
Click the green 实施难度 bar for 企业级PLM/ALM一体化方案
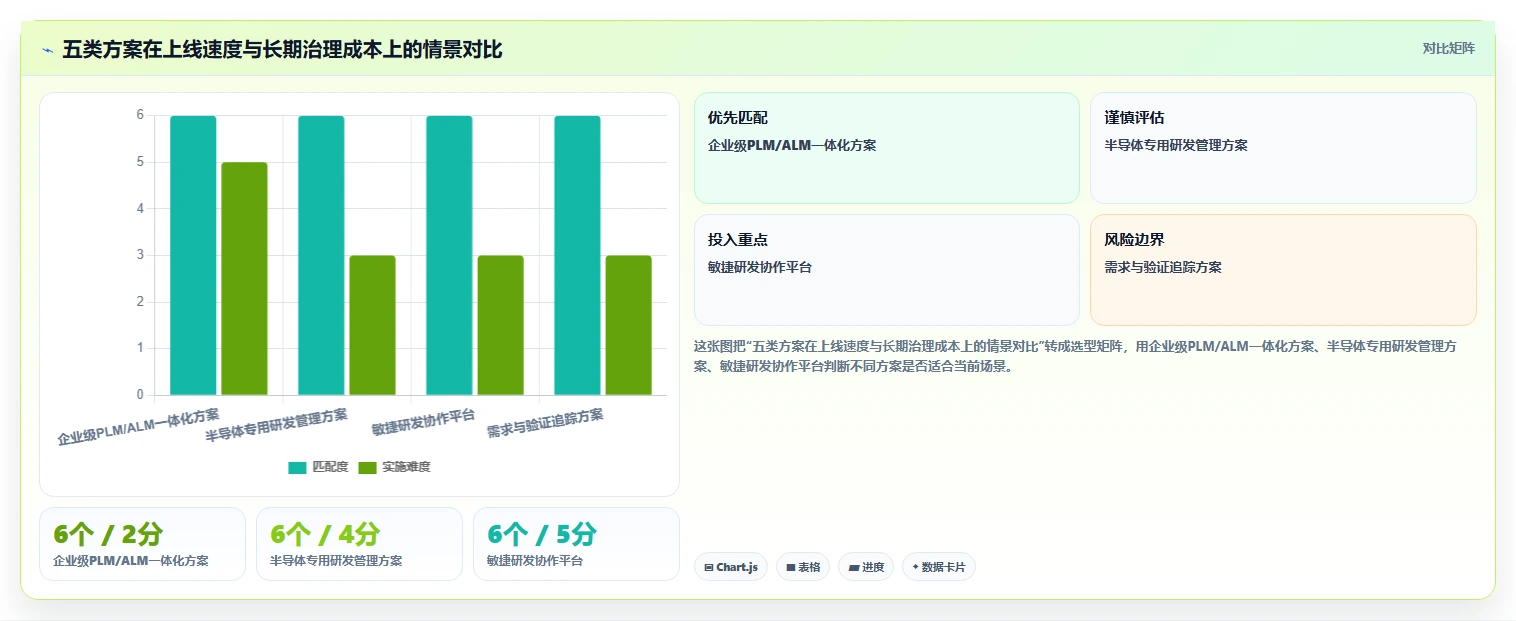pyautogui.click(x=244, y=278)
